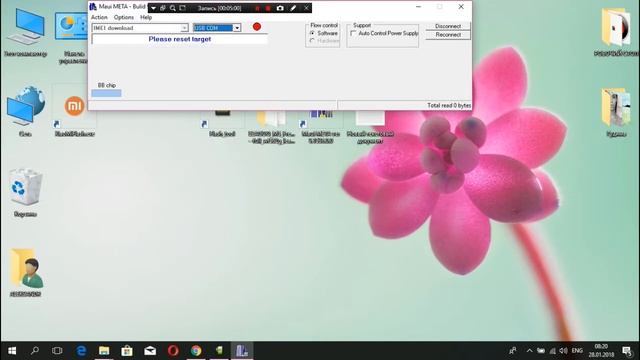Click the recorder magnifier zoom icon

pos(173,8)
